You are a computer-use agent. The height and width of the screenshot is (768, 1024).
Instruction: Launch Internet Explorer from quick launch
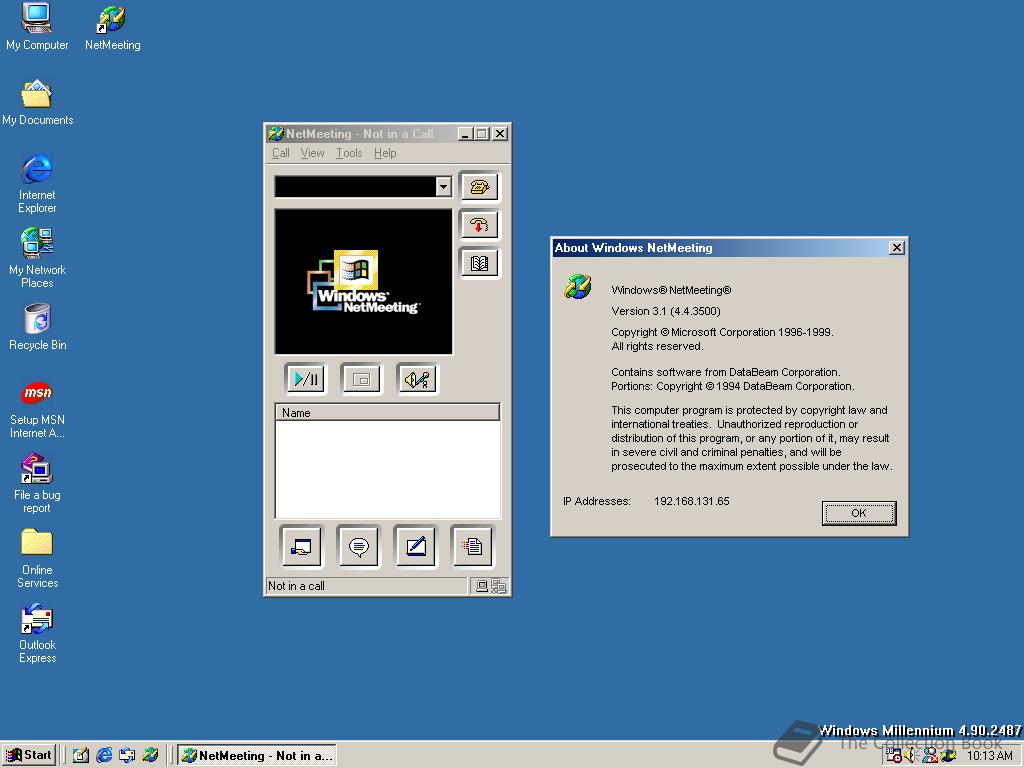[x=104, y=756]
